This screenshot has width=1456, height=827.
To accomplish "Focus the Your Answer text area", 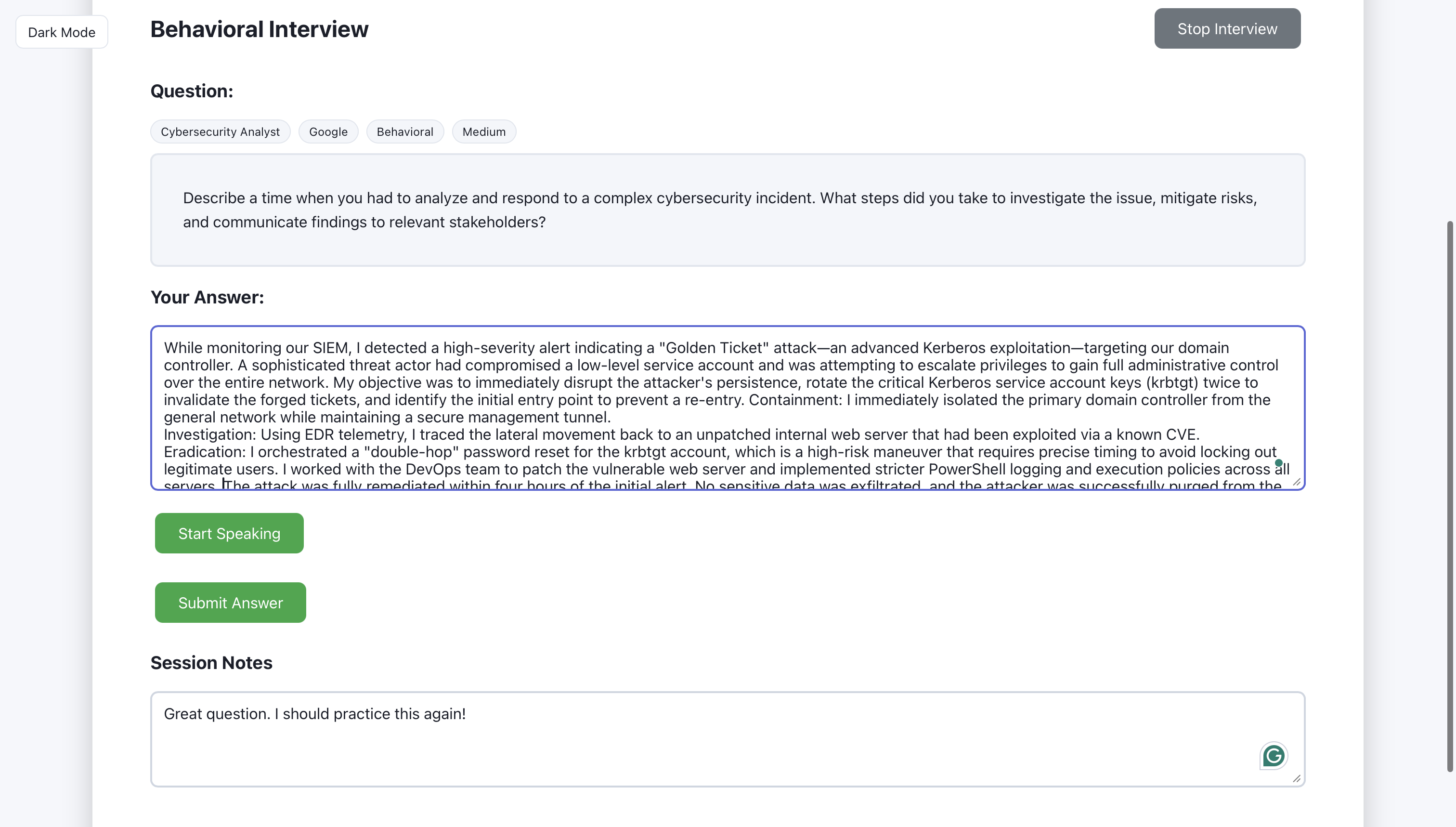I will click(x=727, y=407).
